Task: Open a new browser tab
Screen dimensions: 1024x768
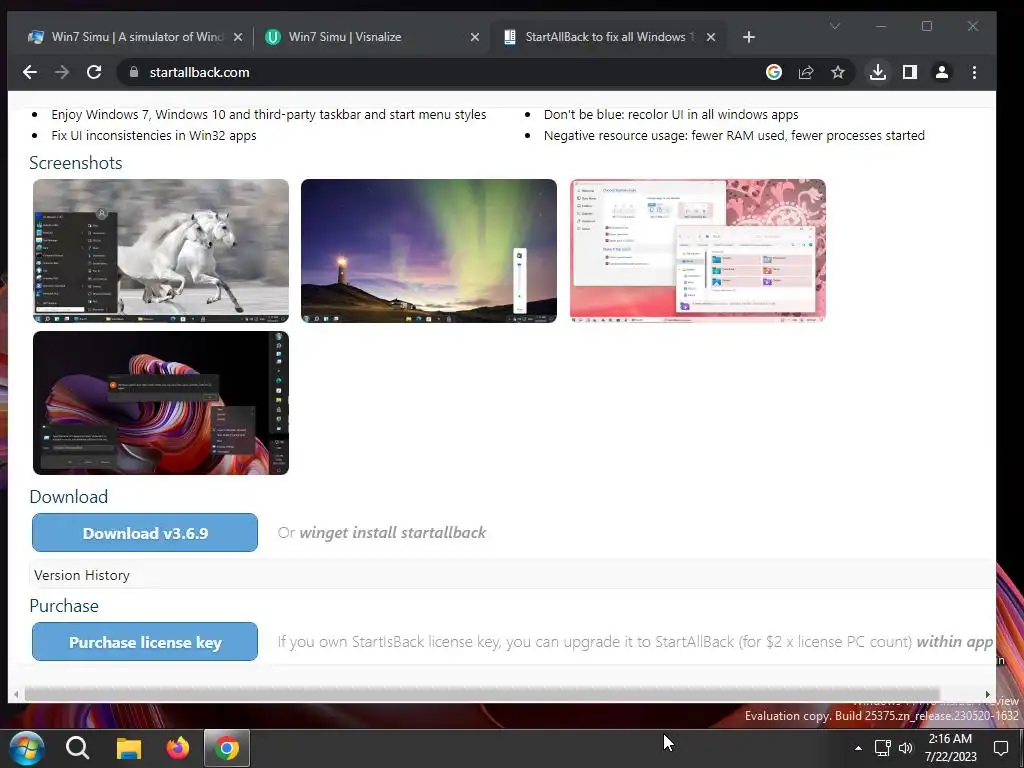Action: tap(749, 37)
